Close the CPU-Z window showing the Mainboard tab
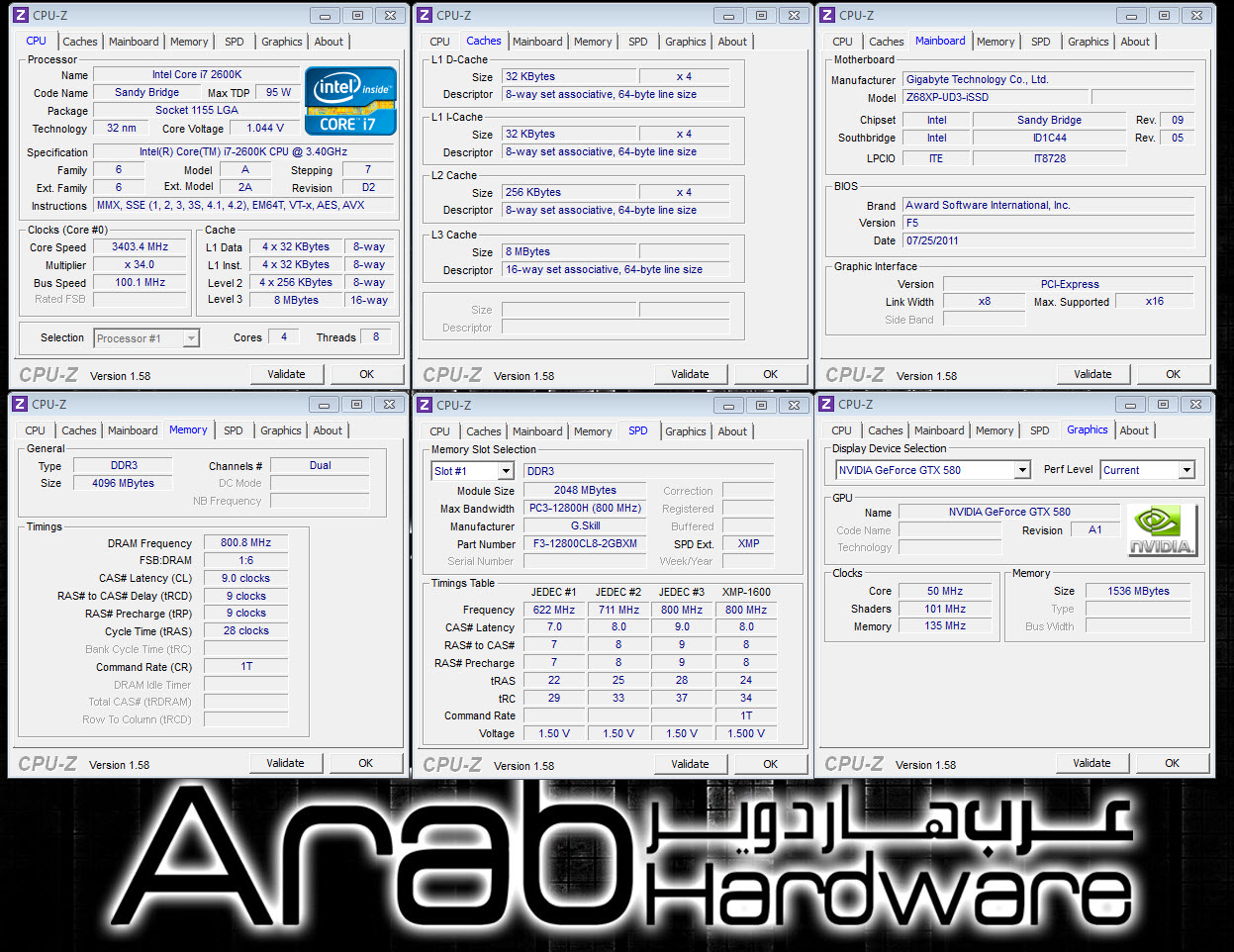This screenshot has height=952, width=1234. point(1197,15)
